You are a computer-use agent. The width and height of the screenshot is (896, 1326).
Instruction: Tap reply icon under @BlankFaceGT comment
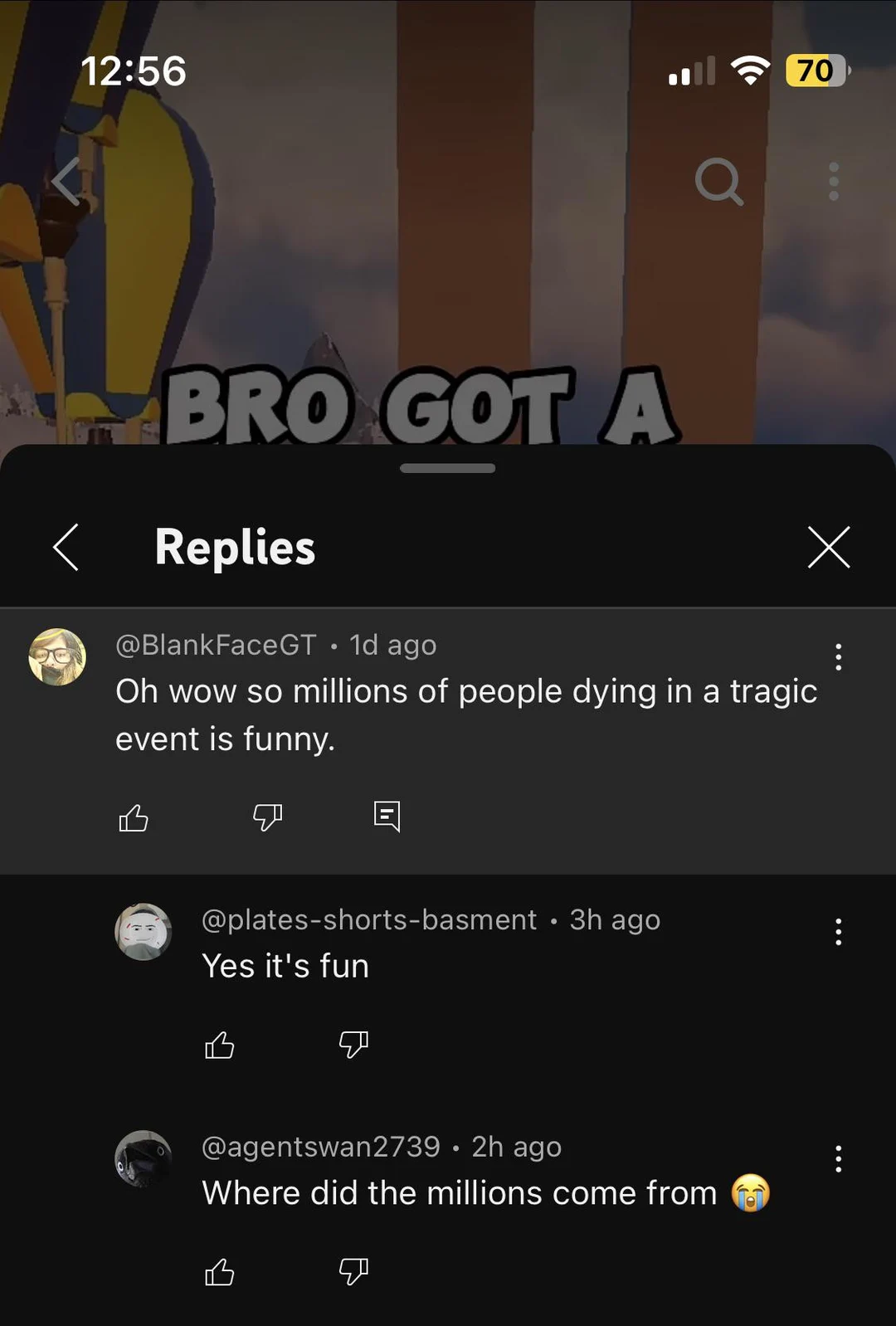tap(387, 817)
